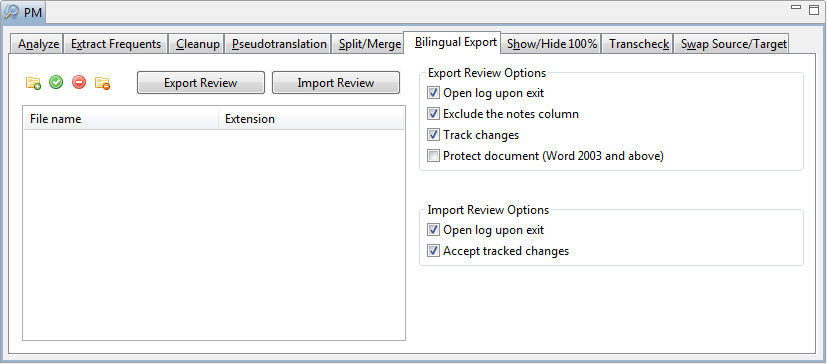The image size is (827, 364).
Task: Select the Swap Source/Target tab
Action: point(734,44)
